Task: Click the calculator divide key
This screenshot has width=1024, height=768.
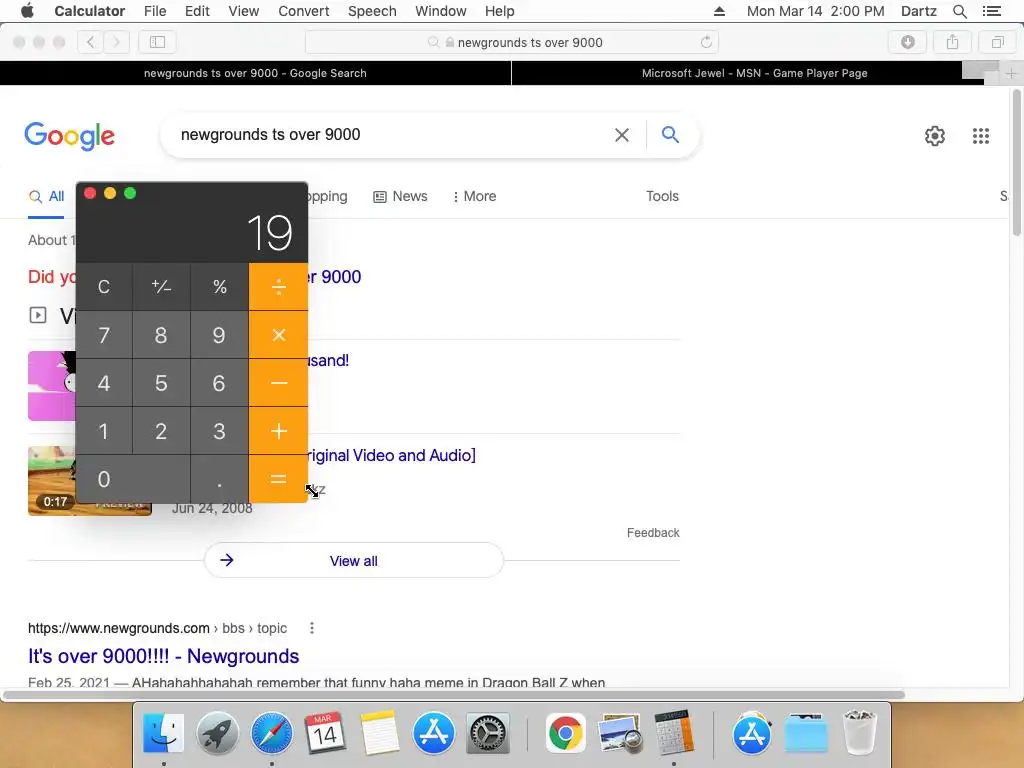Action: pyautogui.click(x=278, y=287)
